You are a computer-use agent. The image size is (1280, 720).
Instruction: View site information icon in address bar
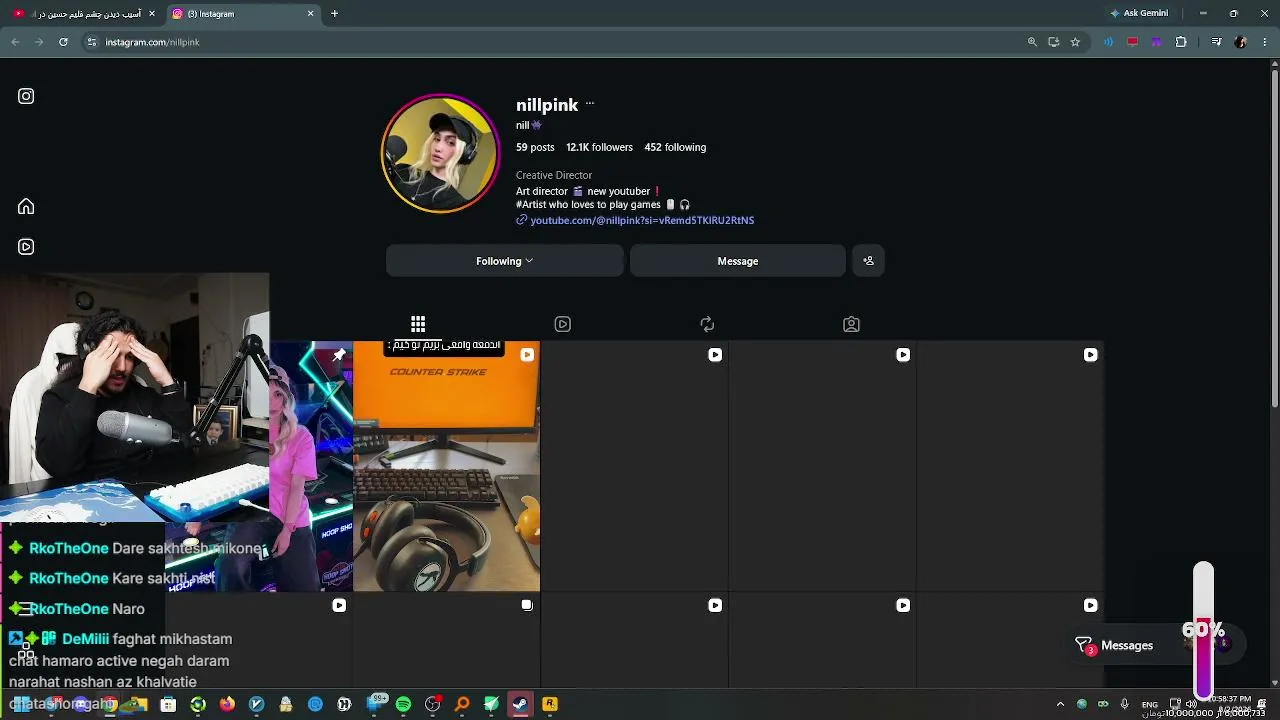click(92, 42)
